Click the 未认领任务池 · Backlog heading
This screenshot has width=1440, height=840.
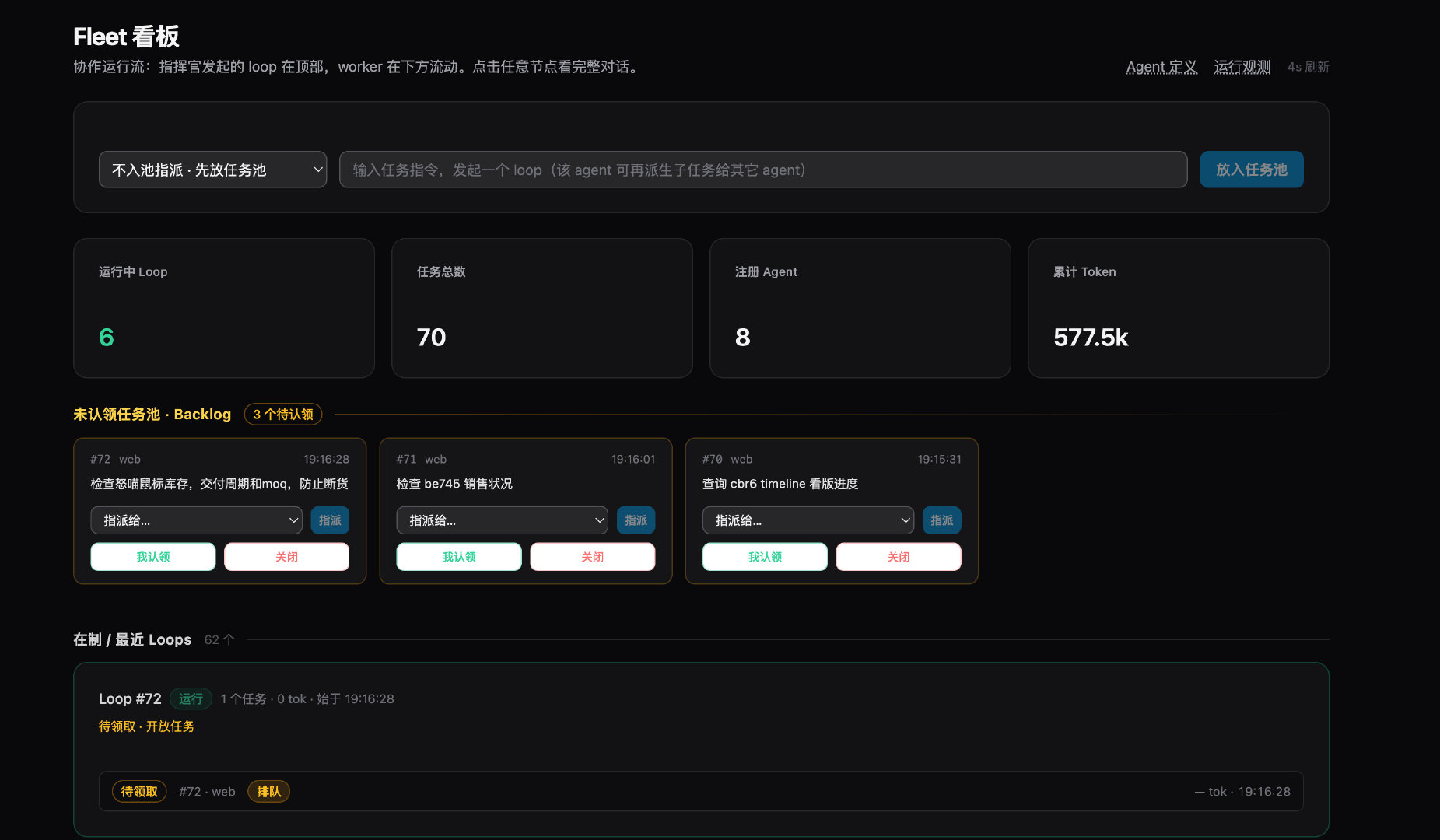tap(152, 415)
